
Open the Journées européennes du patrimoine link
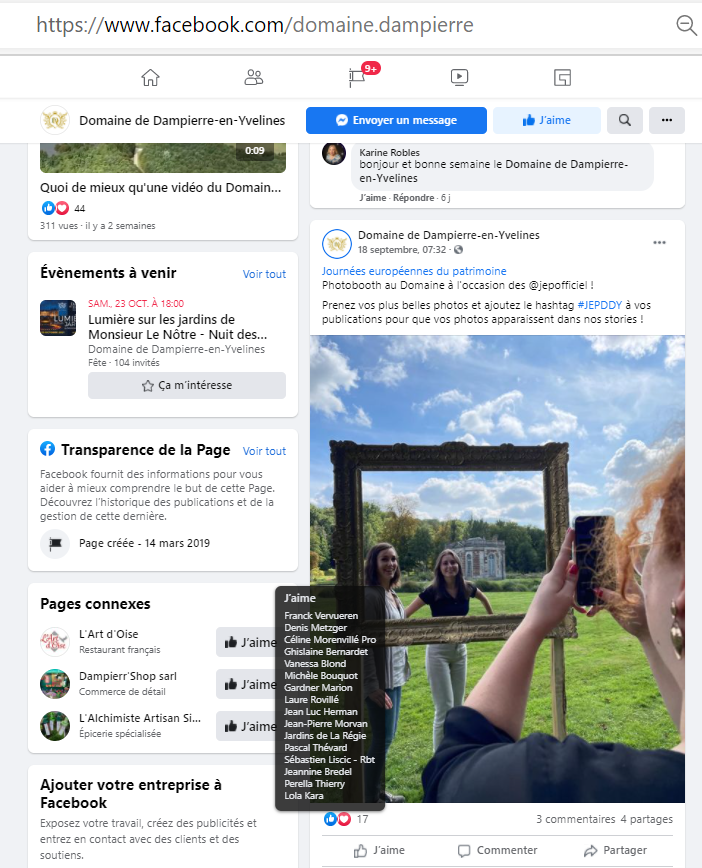[414, 271]
